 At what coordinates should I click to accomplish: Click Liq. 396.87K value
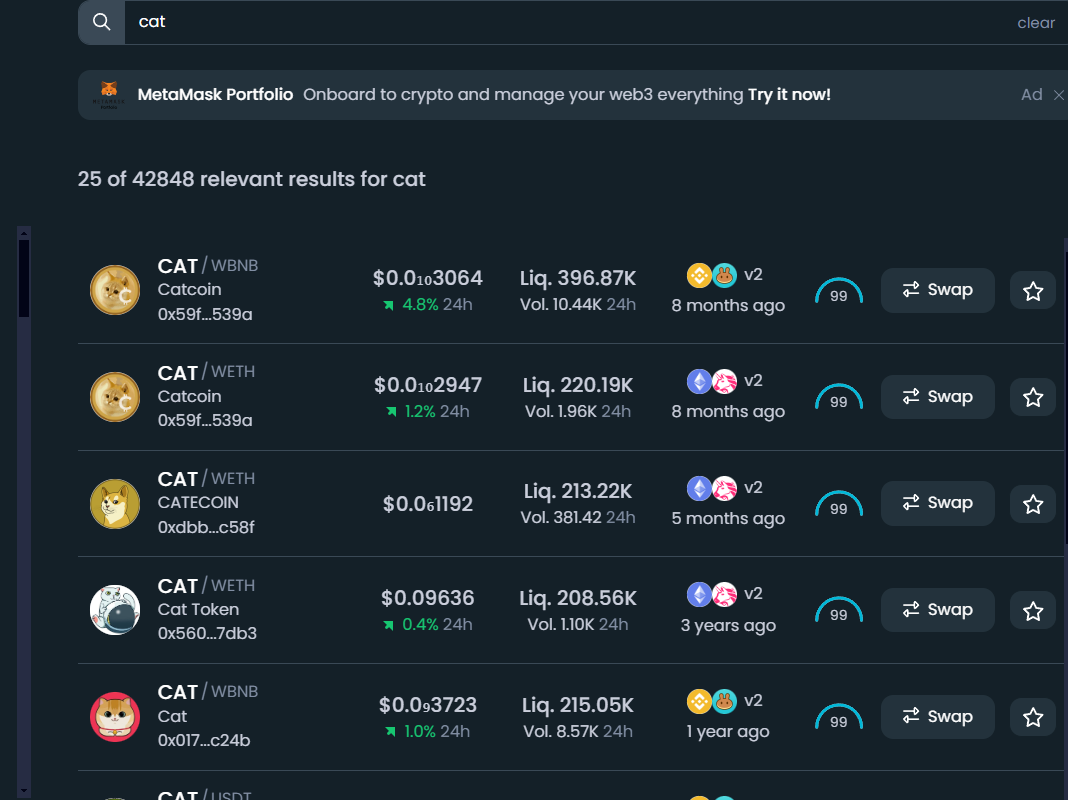point(578,278)
